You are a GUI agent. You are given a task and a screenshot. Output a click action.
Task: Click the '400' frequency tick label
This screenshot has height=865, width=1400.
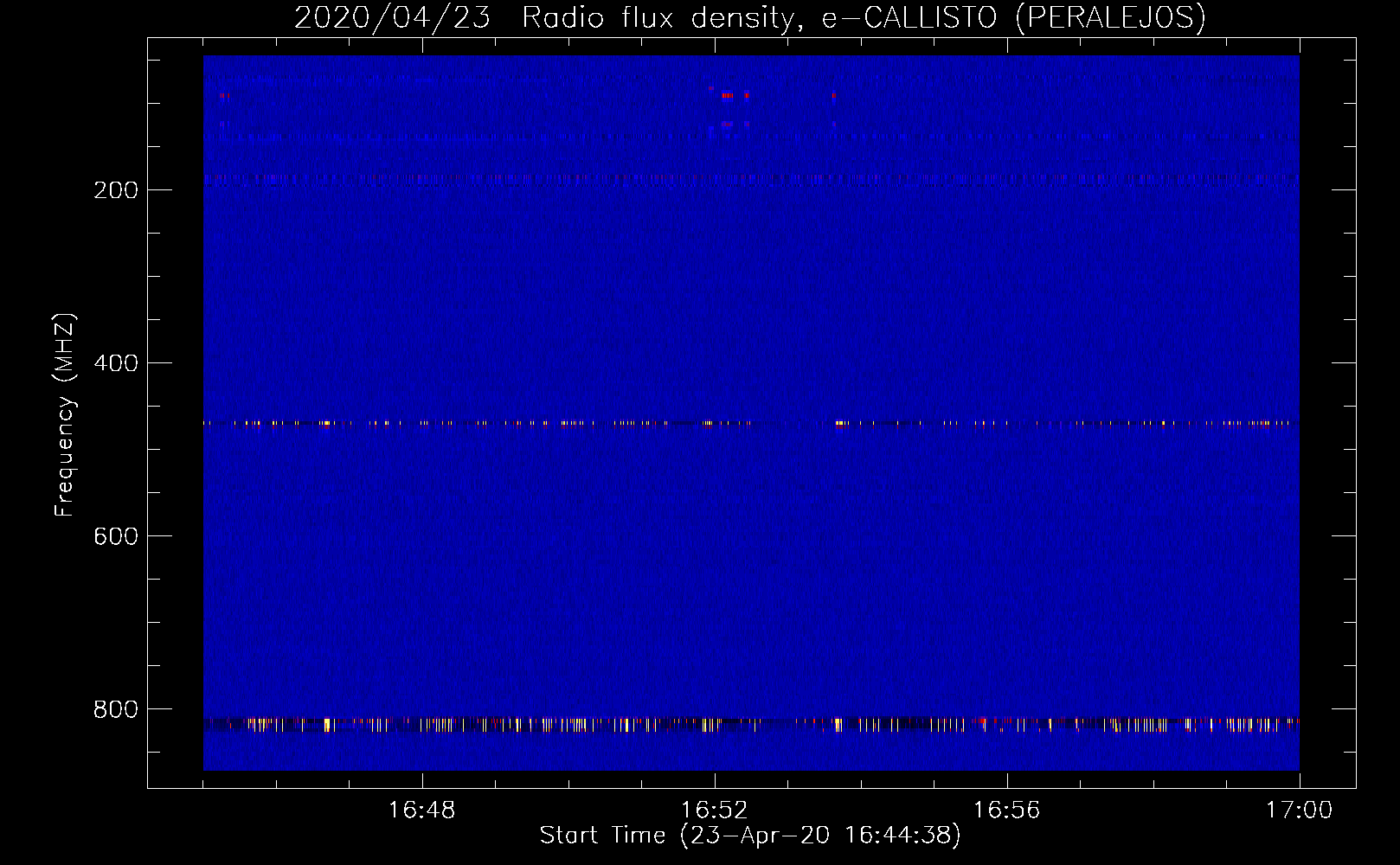[116, 363]
